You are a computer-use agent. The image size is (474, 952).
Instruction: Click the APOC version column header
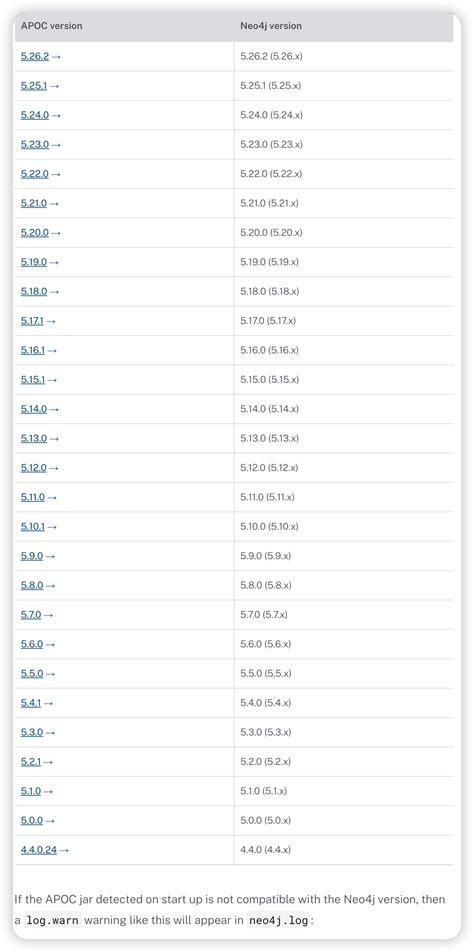coord(52,26)
